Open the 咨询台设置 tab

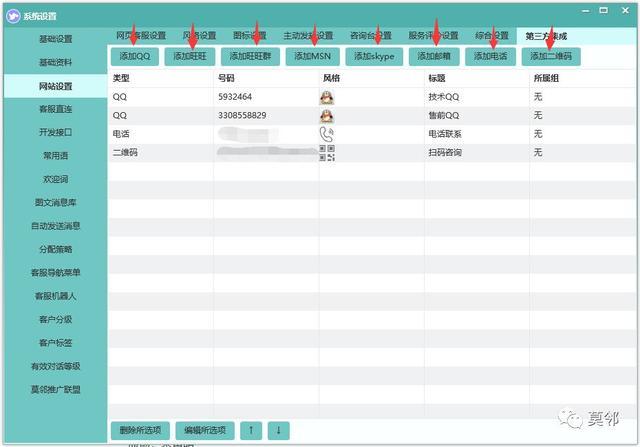click(x=371, y=36)
